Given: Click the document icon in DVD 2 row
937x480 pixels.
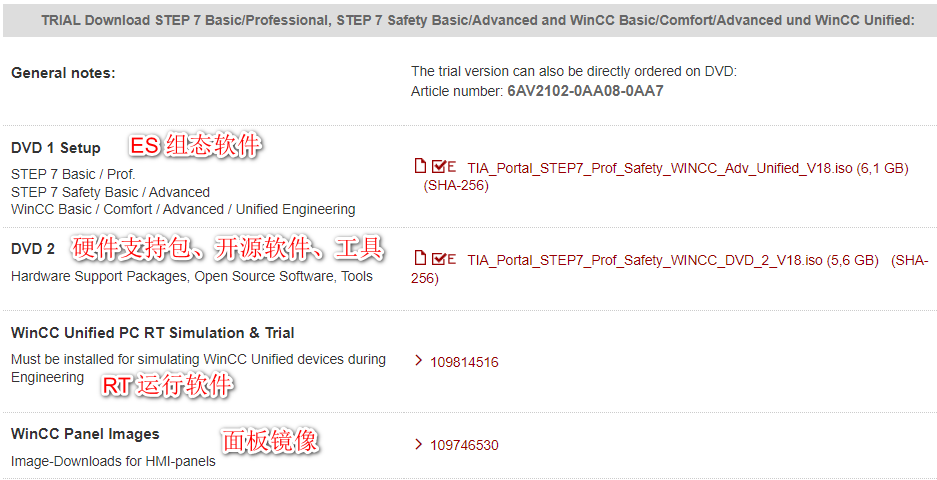Looking at the screenshot, I should (420, 258).
